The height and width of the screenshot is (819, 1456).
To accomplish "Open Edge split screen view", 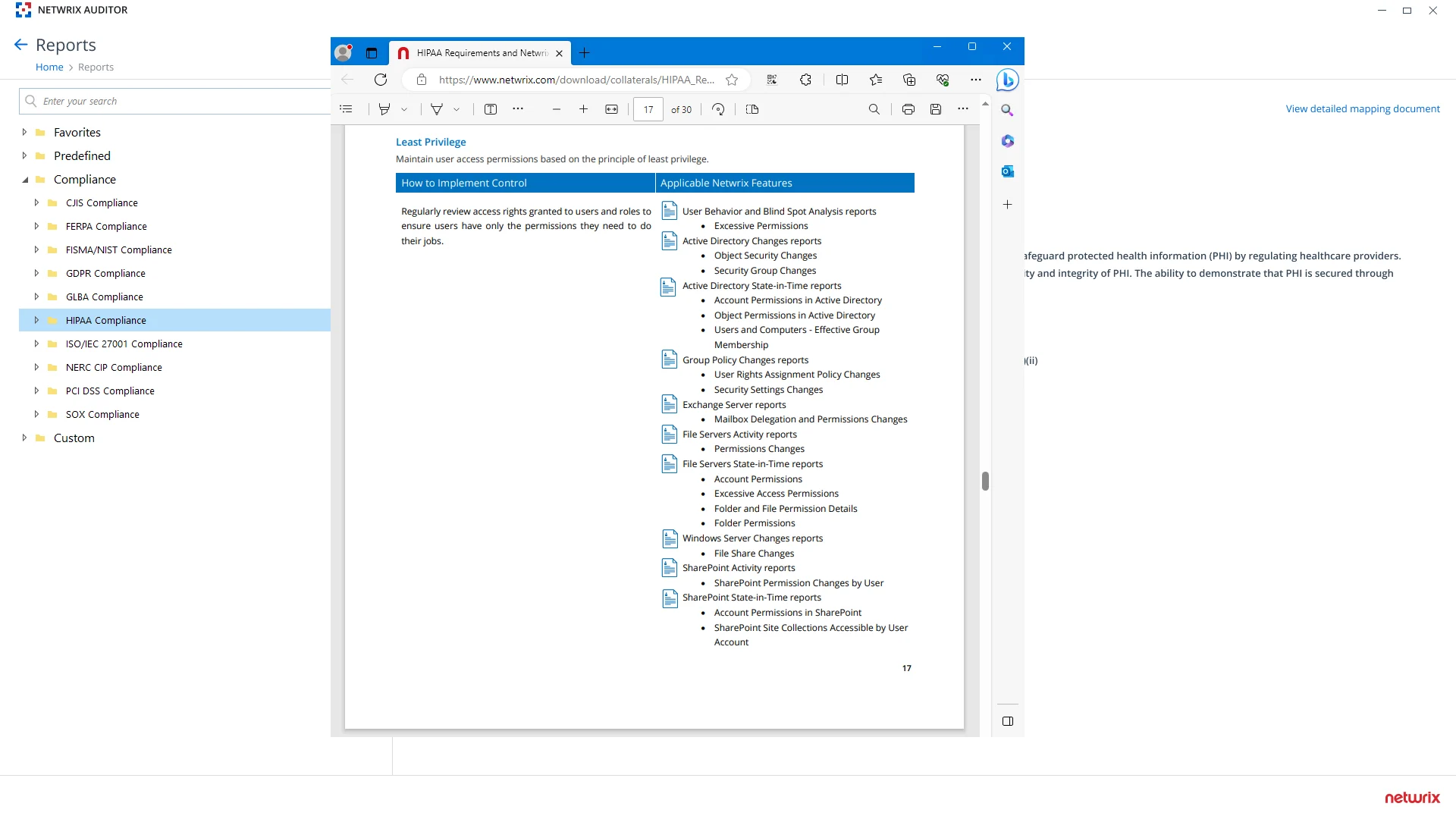I will pos(842,80).
